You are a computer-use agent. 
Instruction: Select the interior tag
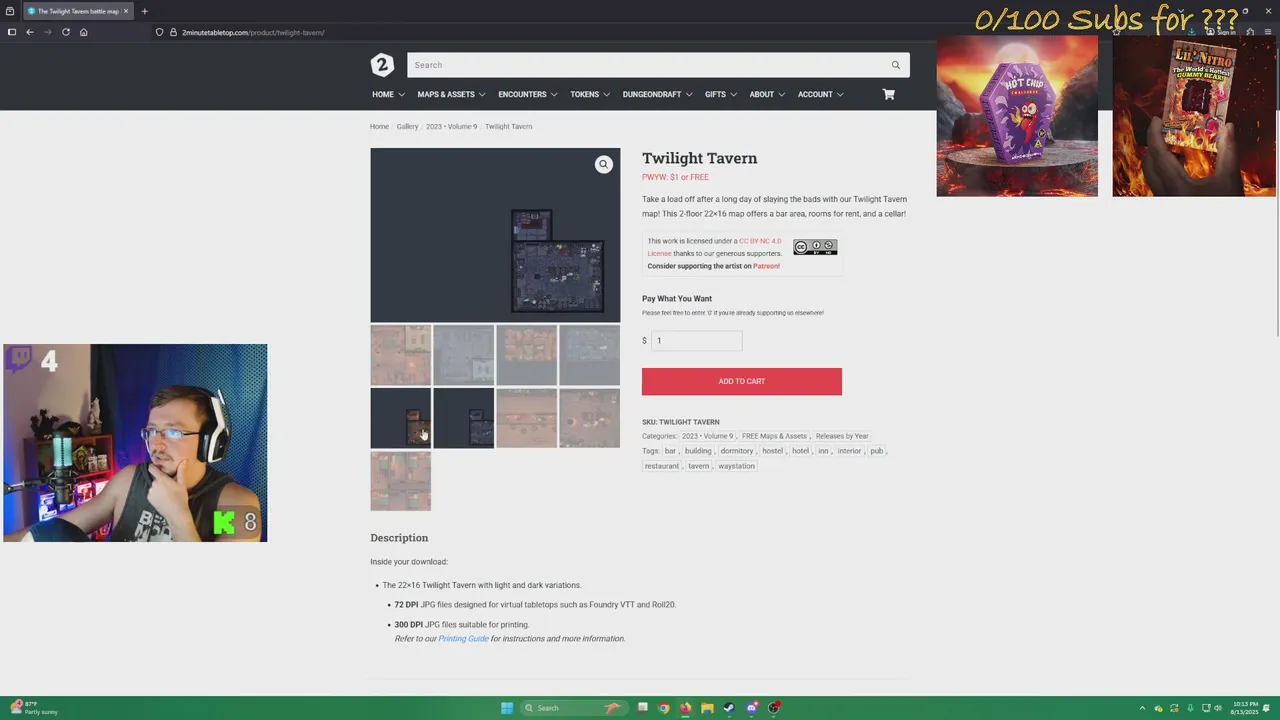(849, 451)
